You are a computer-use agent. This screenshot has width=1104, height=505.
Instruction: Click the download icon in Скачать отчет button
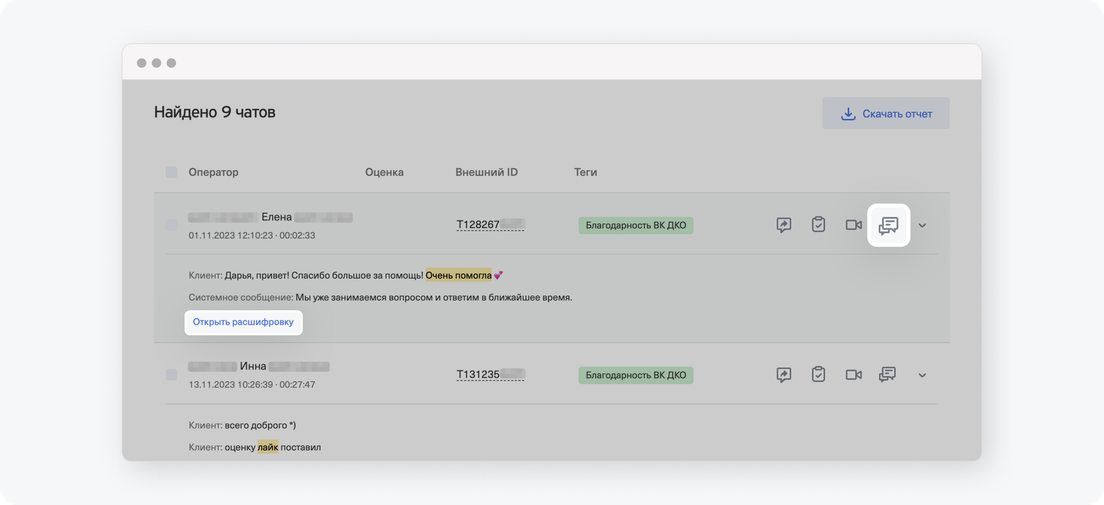(848, 113)
